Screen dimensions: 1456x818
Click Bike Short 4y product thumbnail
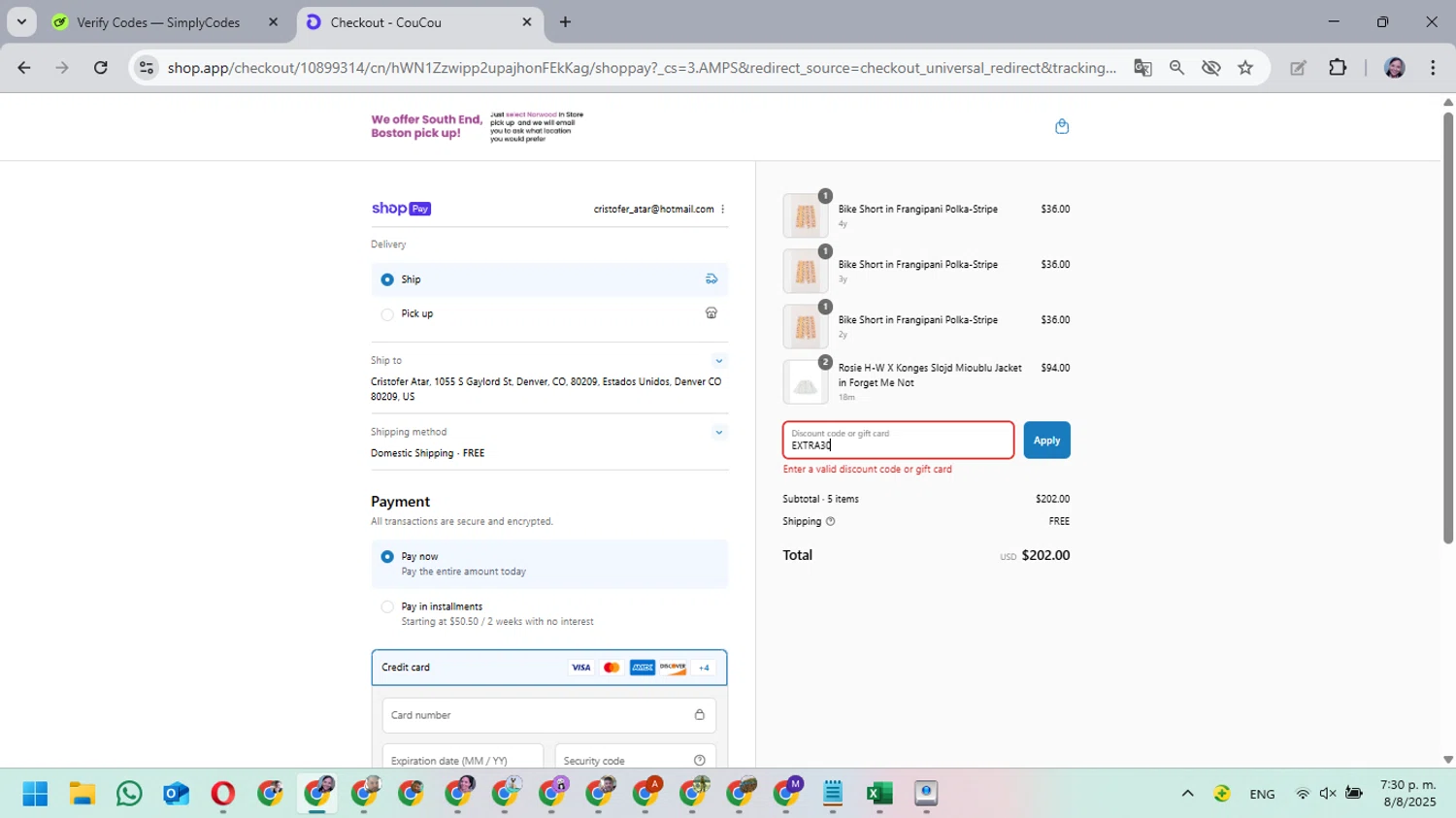(806, 216)
